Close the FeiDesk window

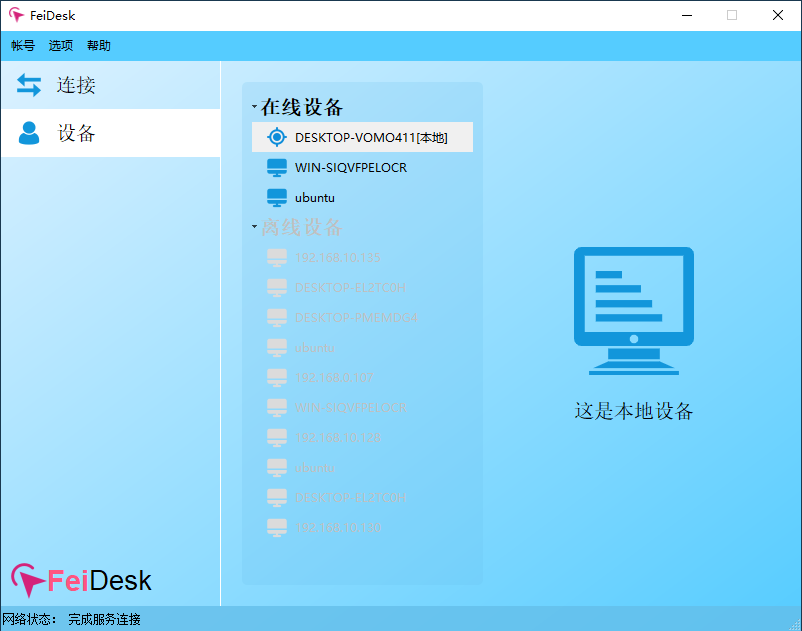click(777, 15)
